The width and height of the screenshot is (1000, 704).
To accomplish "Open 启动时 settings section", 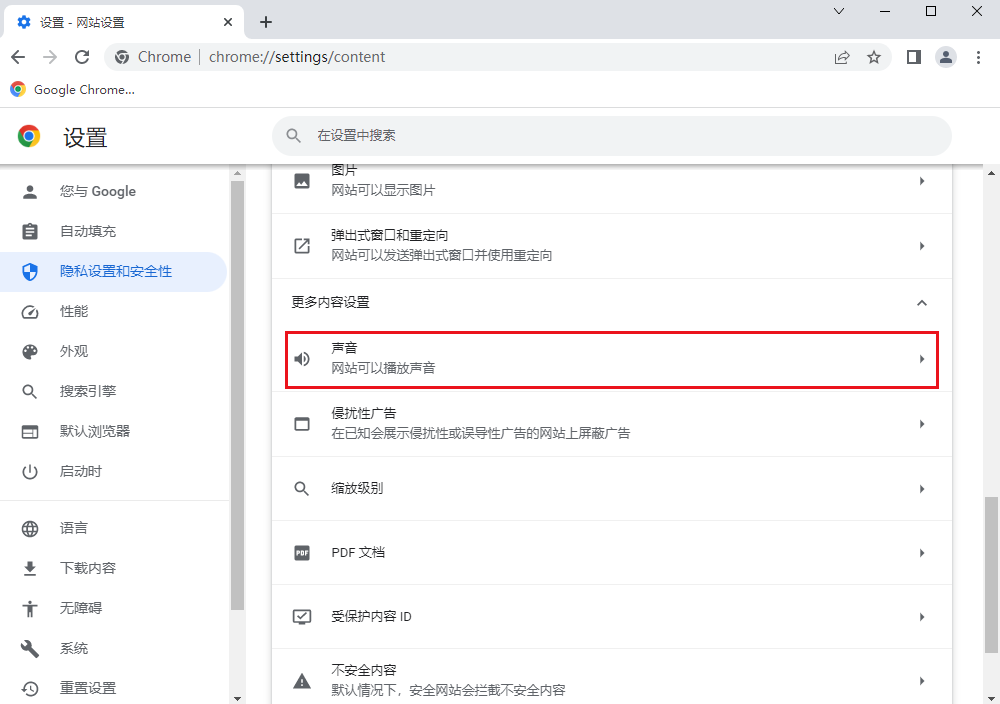I will (x=114, y=472).
